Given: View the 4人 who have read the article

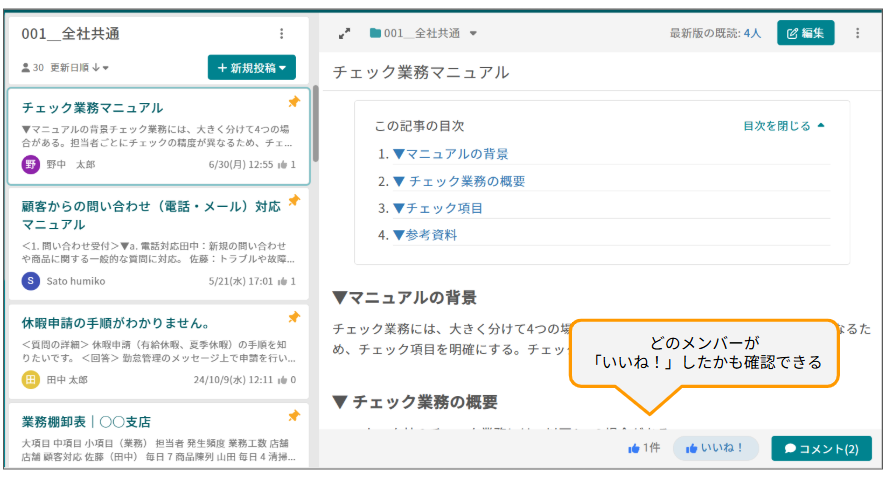Looking at the screenshot, I should 752,33.
